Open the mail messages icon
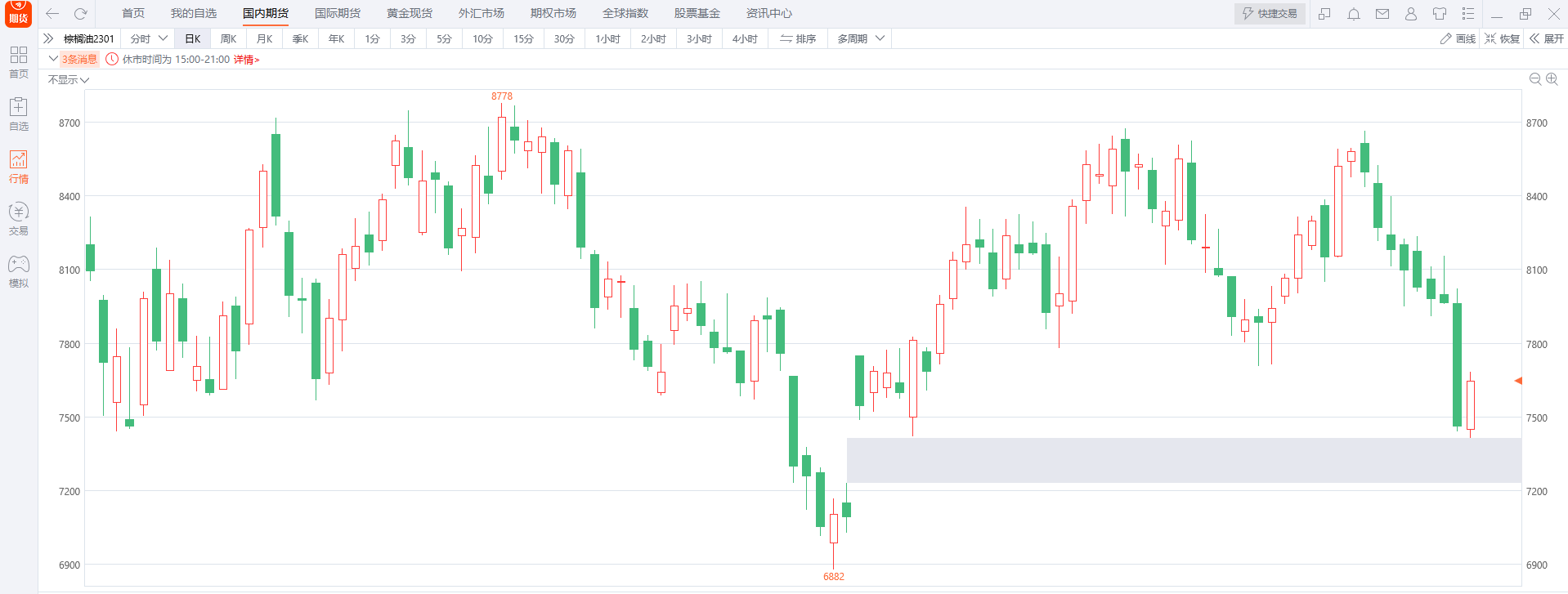 pyautogui.click(x=1382, y=14)
